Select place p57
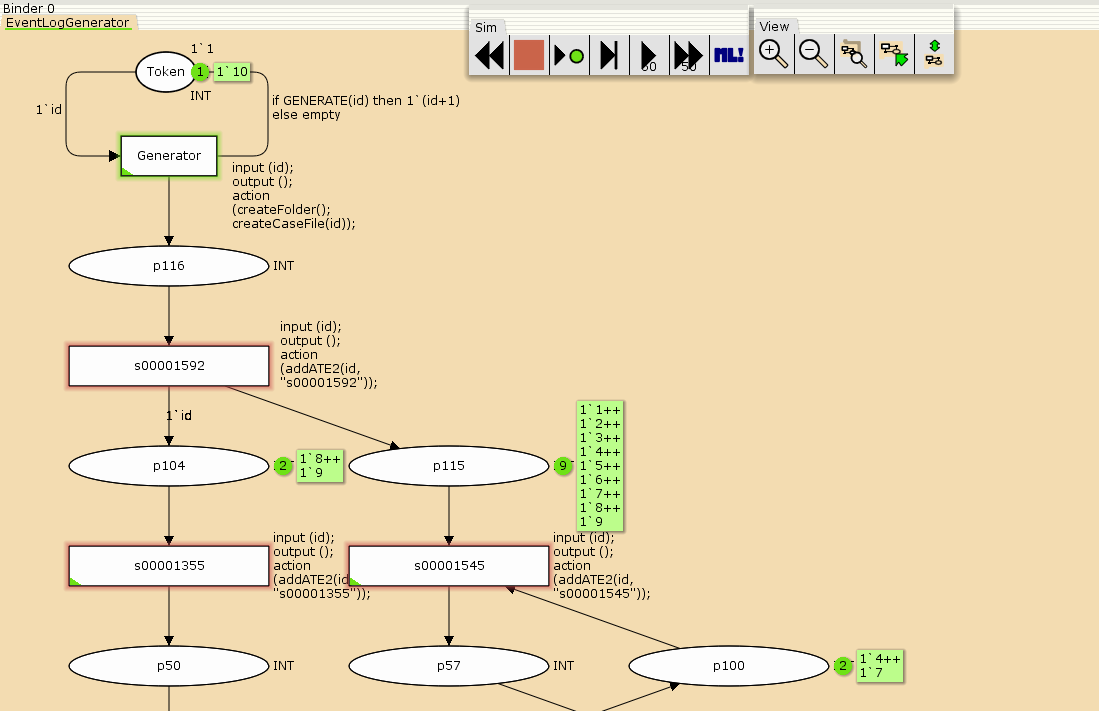Image resolution: width=1099 pixels, height=711 pixels. pyautogui.click(x=449, y=665)
